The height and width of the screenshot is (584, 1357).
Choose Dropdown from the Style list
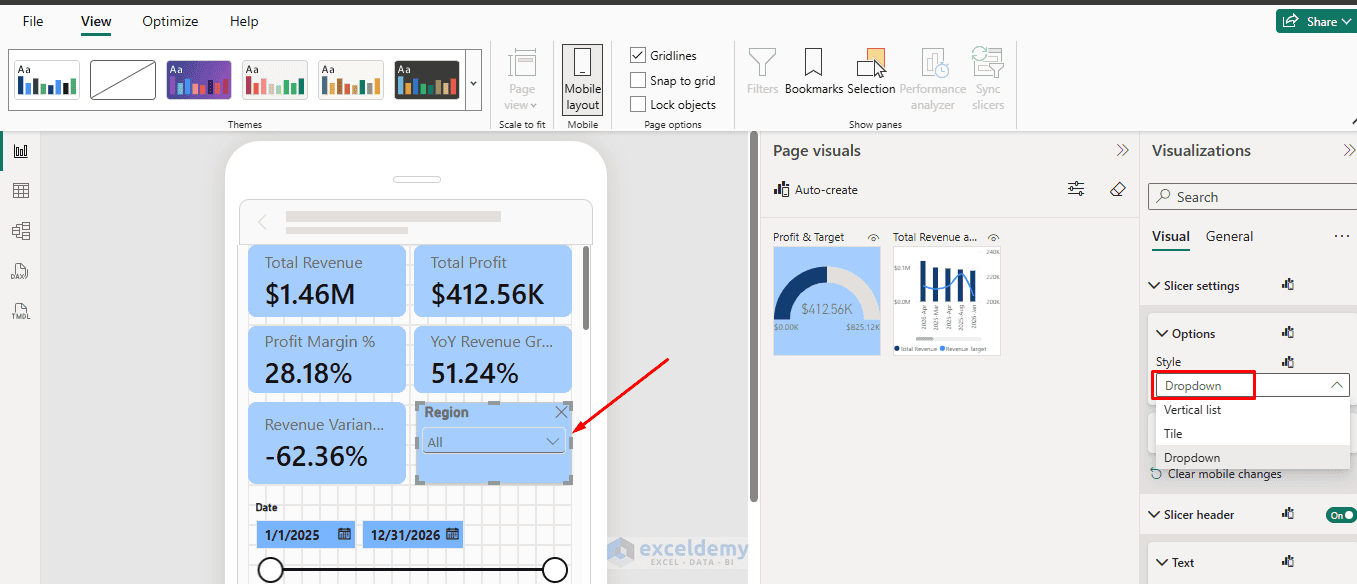(x=1252, y=458)
